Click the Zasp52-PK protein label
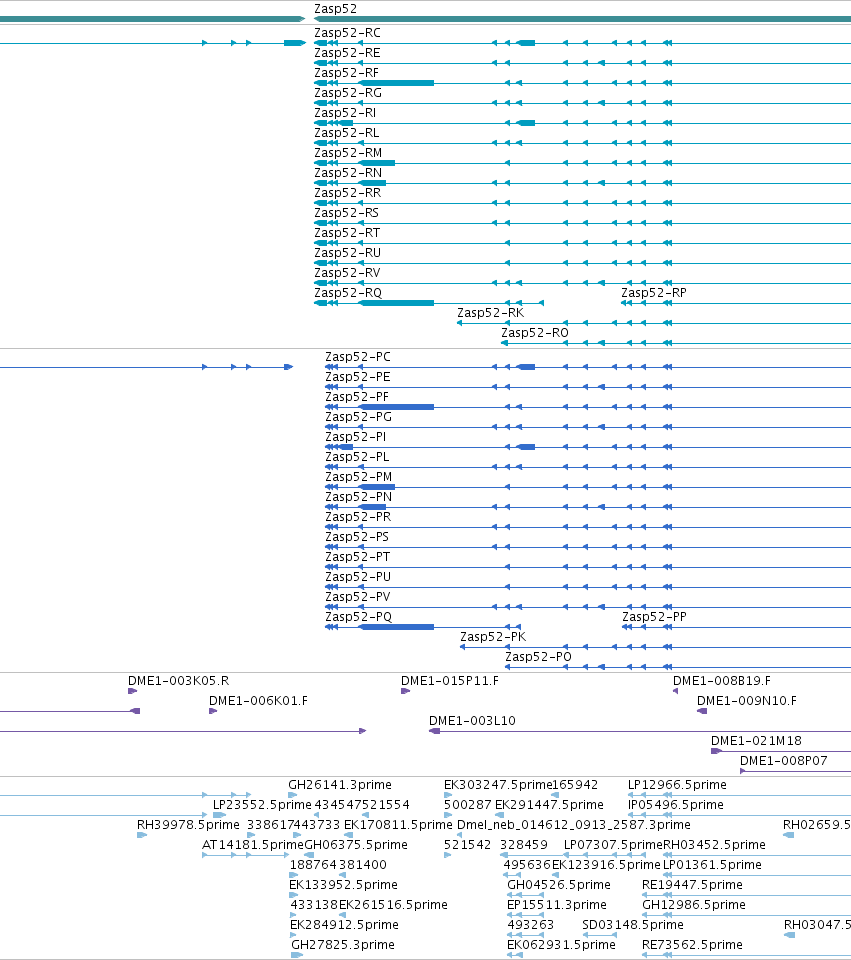 (493, 637)
